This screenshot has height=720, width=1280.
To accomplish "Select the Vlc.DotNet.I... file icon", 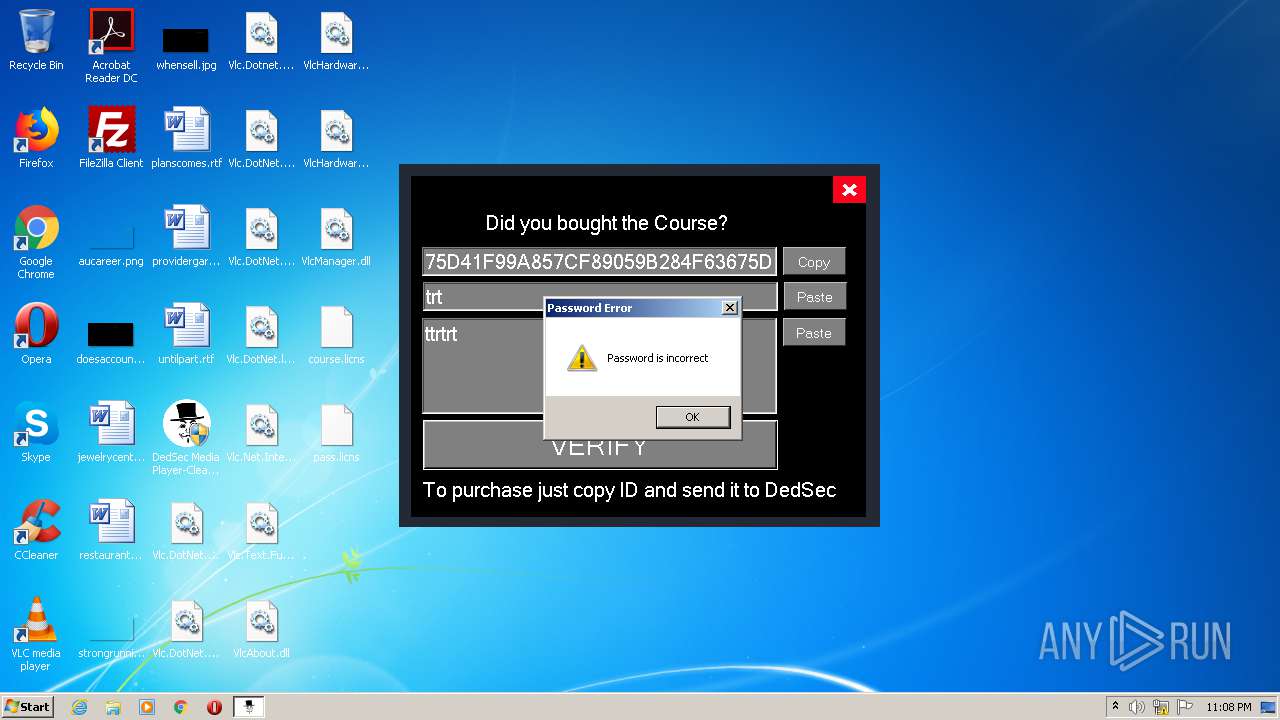I will tap(261, 335).
